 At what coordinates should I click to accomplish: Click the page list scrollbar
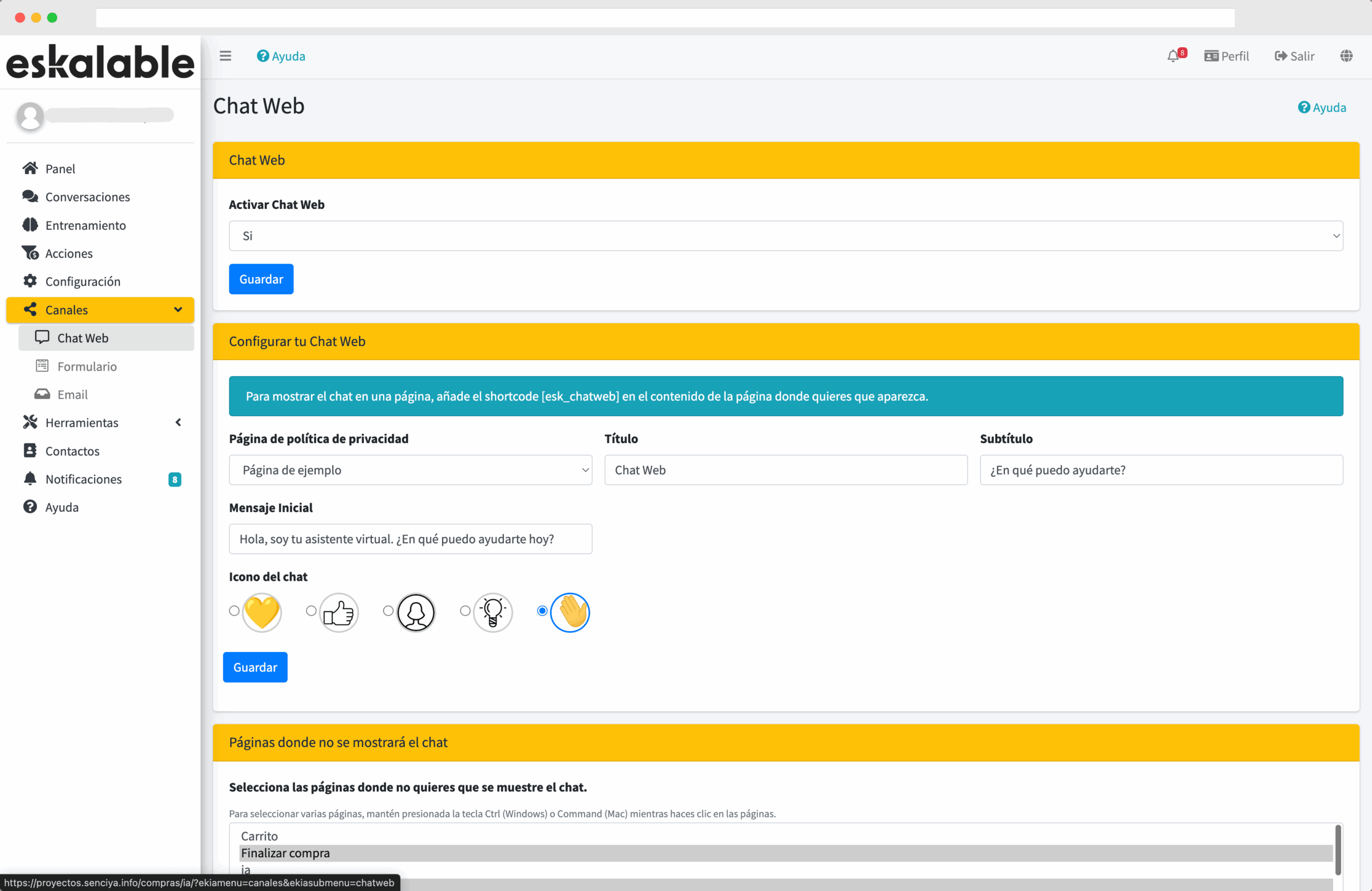point(1337,850)
